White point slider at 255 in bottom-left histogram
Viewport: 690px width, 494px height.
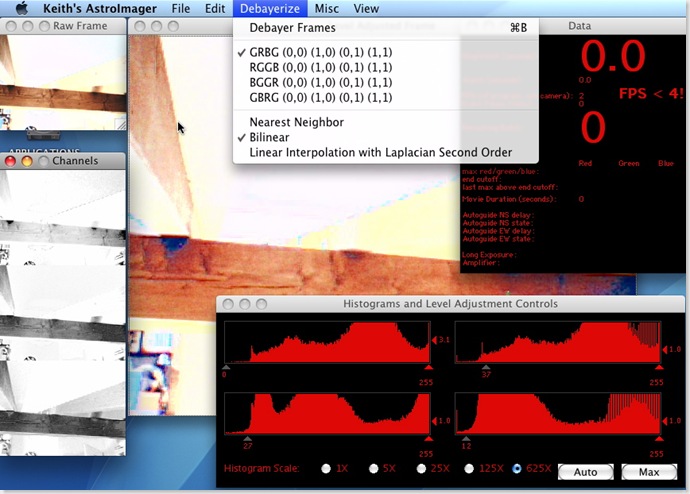[429, 439]
